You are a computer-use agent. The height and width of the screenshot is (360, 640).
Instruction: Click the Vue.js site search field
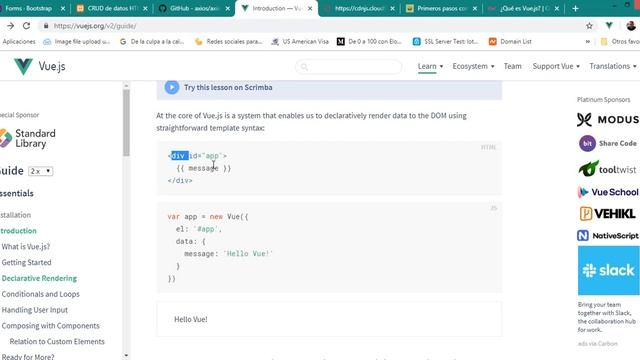(349, 67)
